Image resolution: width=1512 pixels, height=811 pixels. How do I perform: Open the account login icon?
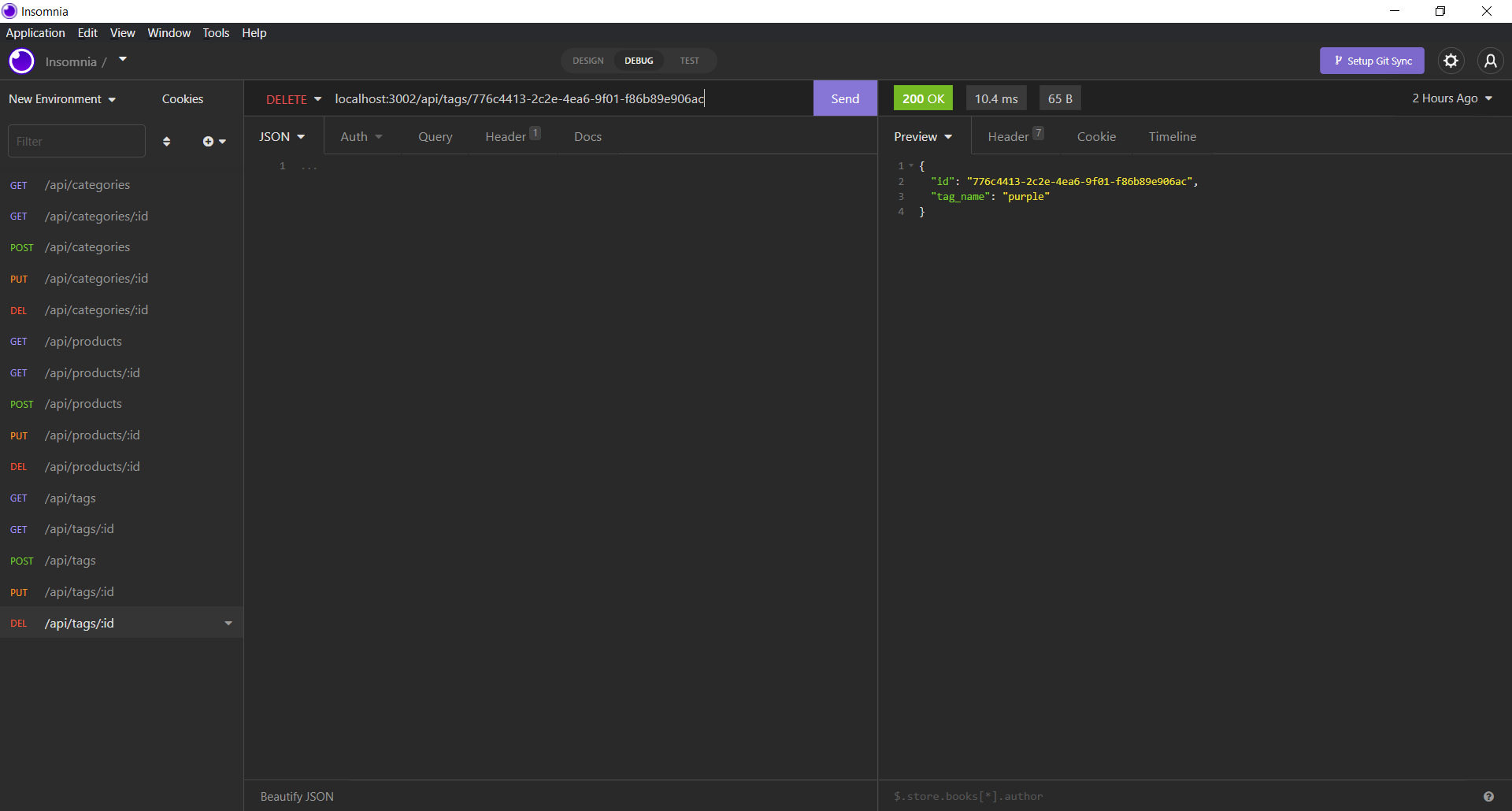coord(1491,61)
